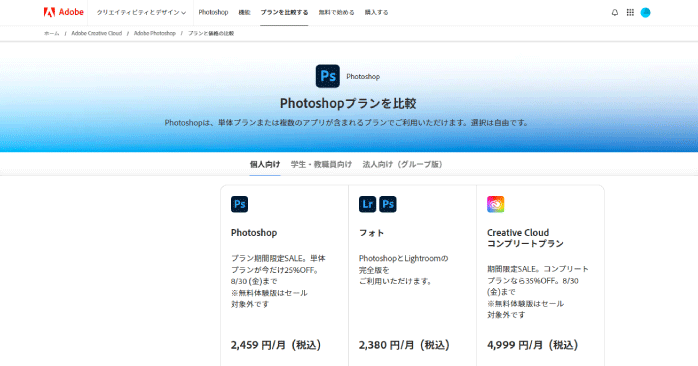698x366 pixels.
Task: Switch to the 学生・教職員向け tab
Action: 321,164
